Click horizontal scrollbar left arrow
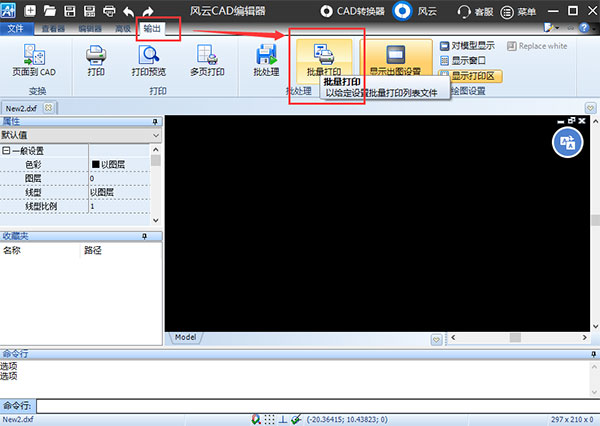Screen dimensions: 600x426 (453, 338)
